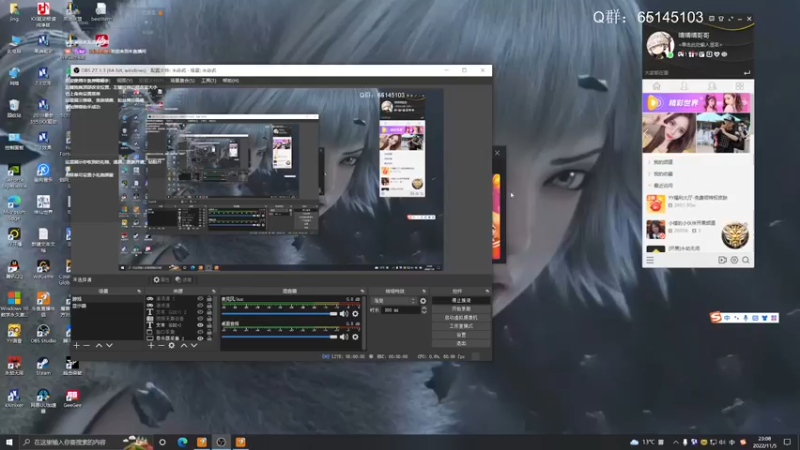Adjust 桌面音频 volume slider
The image size is (800, 450).
[280, 337]
